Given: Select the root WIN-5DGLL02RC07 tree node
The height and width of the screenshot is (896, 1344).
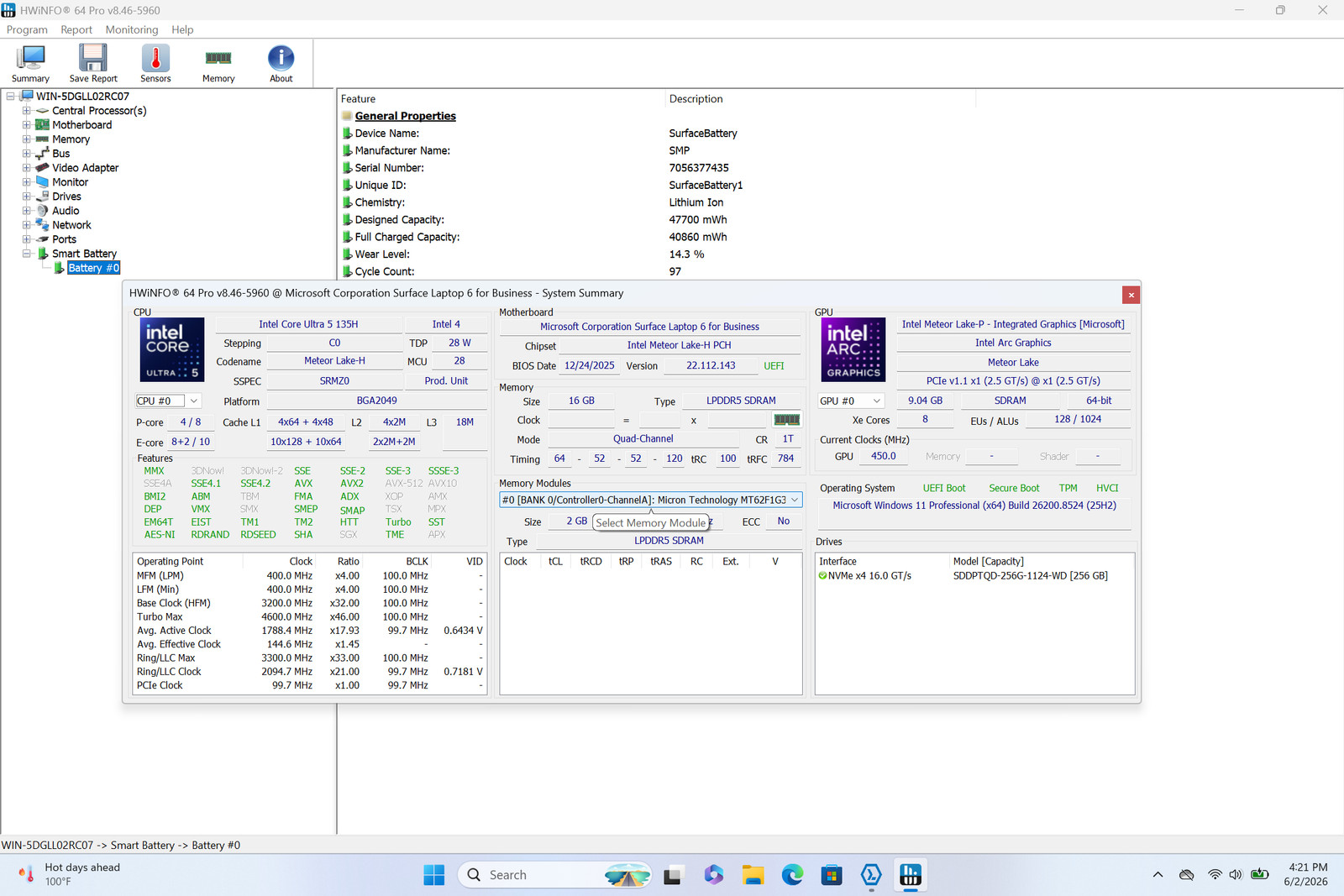Looking at the screenshot, I should 82,97.
